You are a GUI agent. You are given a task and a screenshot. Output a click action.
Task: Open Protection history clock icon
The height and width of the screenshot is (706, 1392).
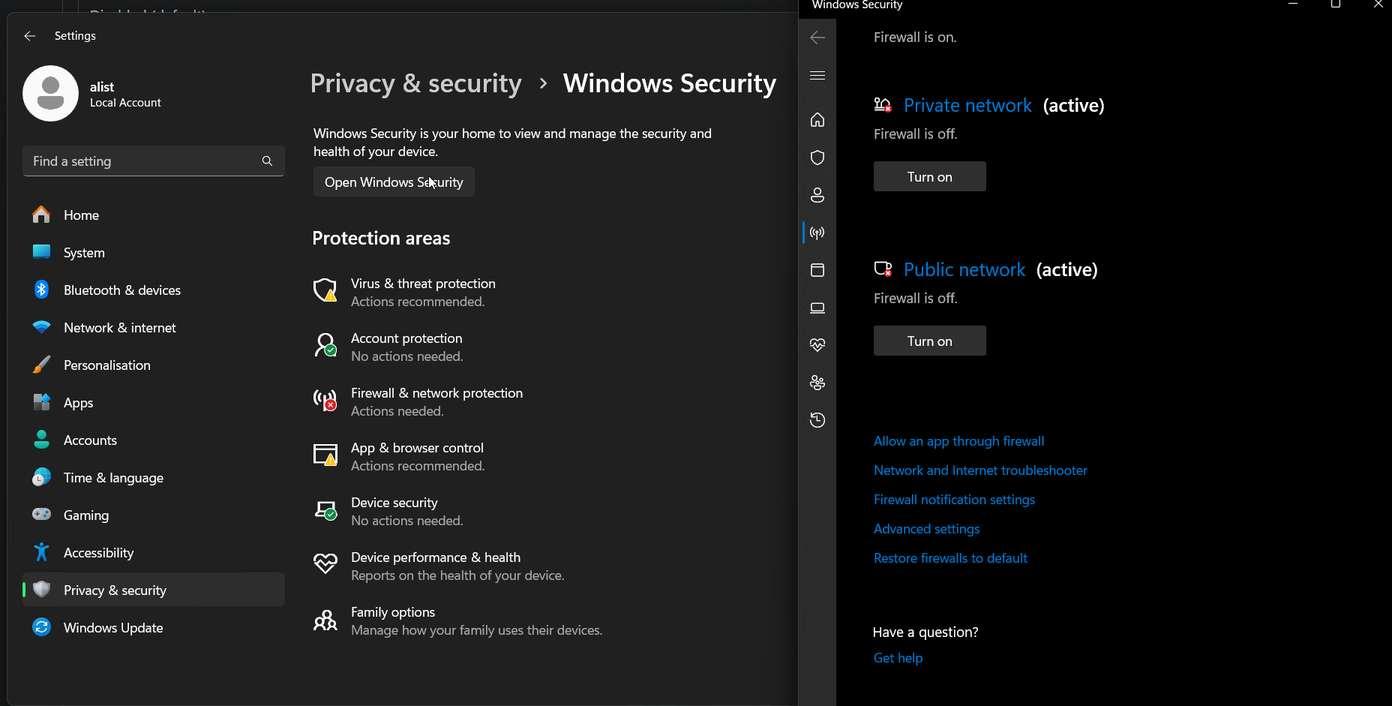(817, 420)
